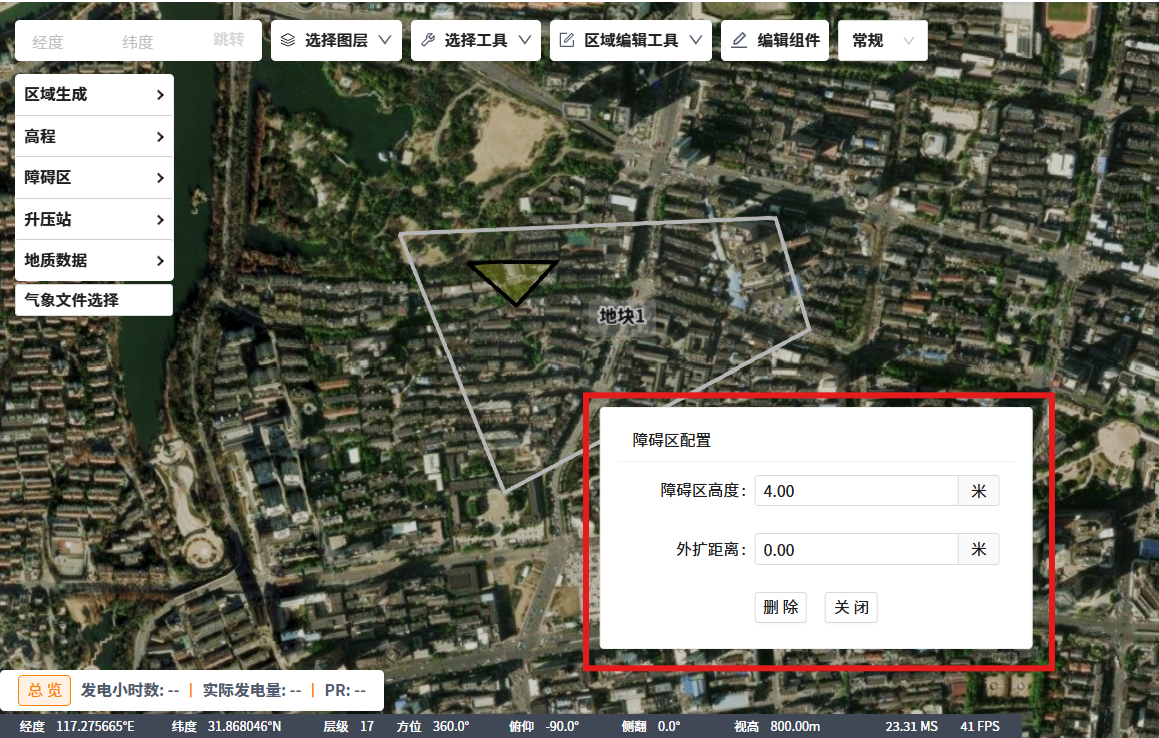Expand the 升压站 submenu arrow

[160, 220]
